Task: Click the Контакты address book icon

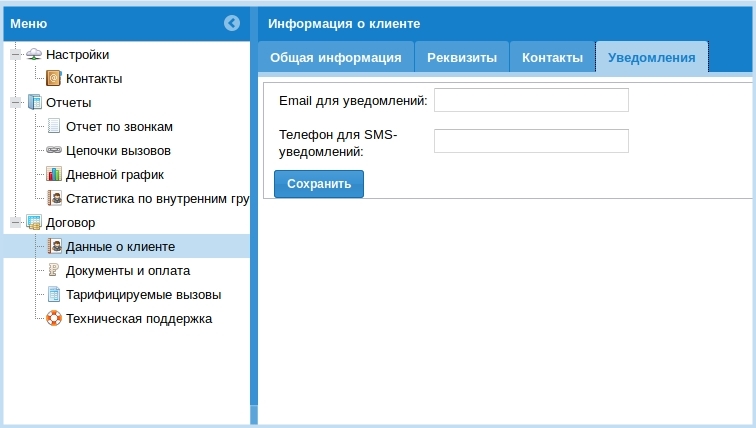Action: [54, 78]
